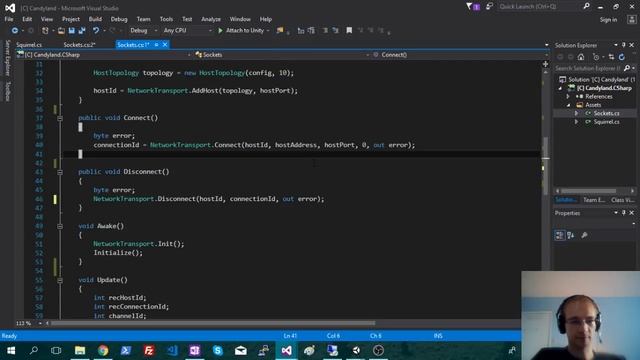
Task: Open Chrome from the taskbar
Action: (x=103, y=350)
